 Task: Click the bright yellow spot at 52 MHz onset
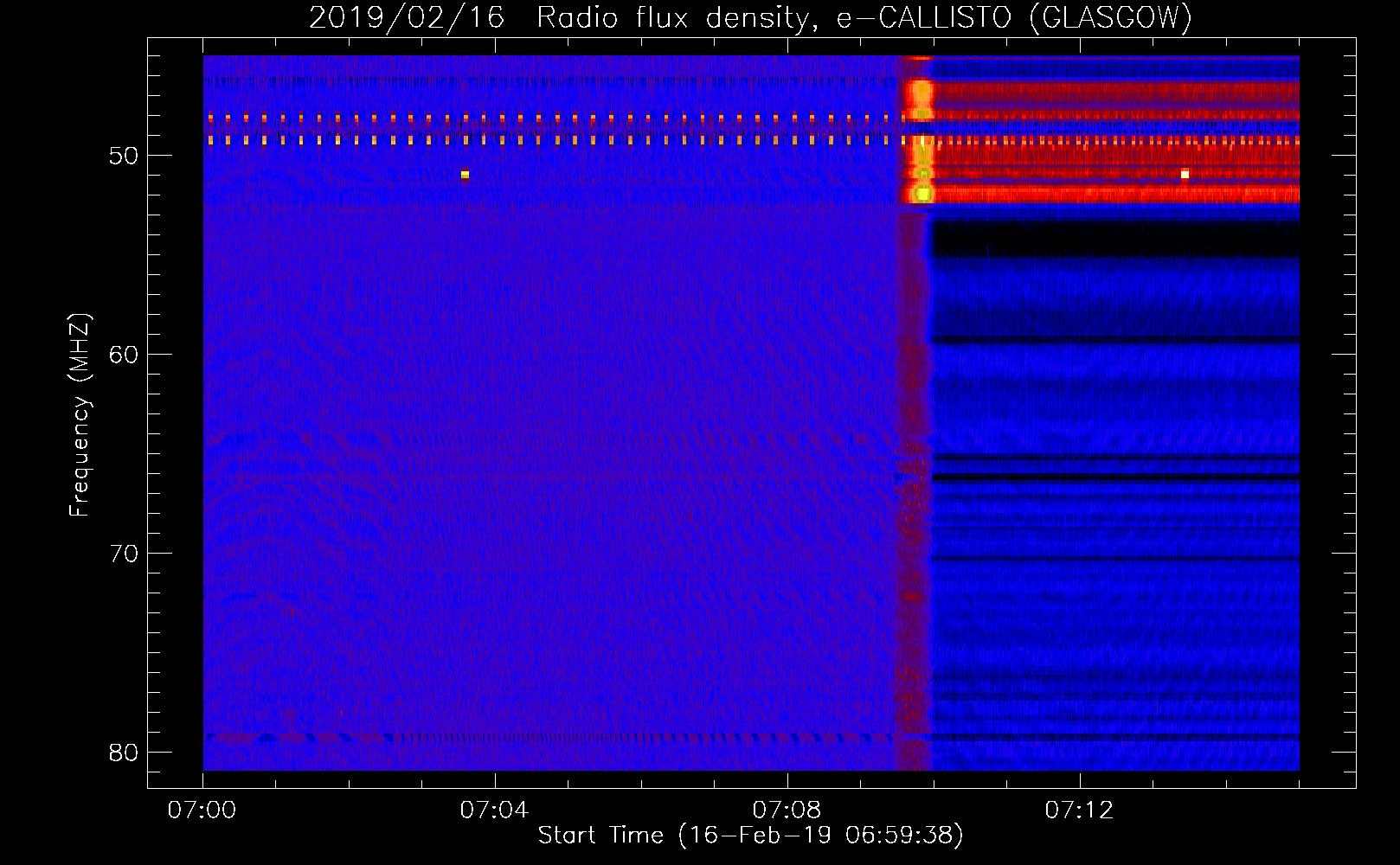(923, 194)
